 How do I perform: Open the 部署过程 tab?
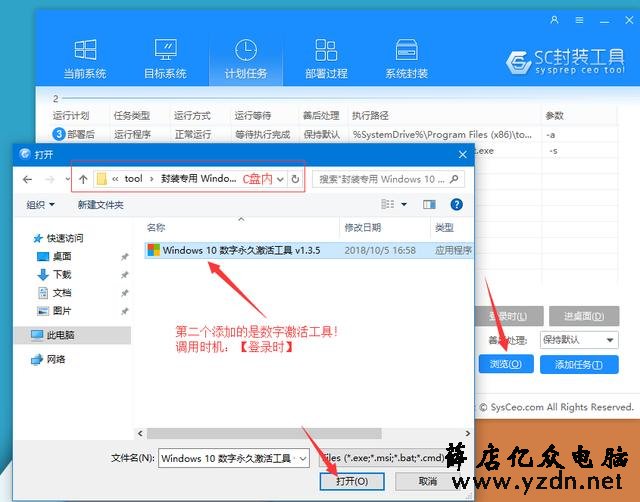pyautogui.click(x=326, y=60)
